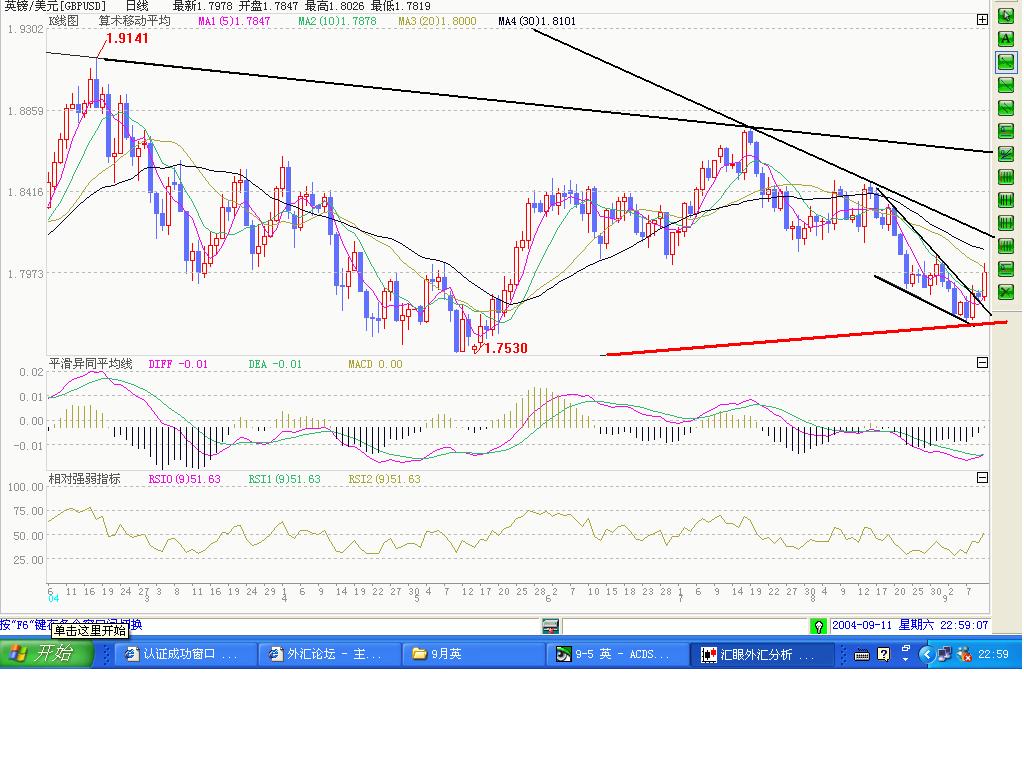1024x768 pixels.
Task: Select the 'A' text annotation tool
Action: 1006,39
